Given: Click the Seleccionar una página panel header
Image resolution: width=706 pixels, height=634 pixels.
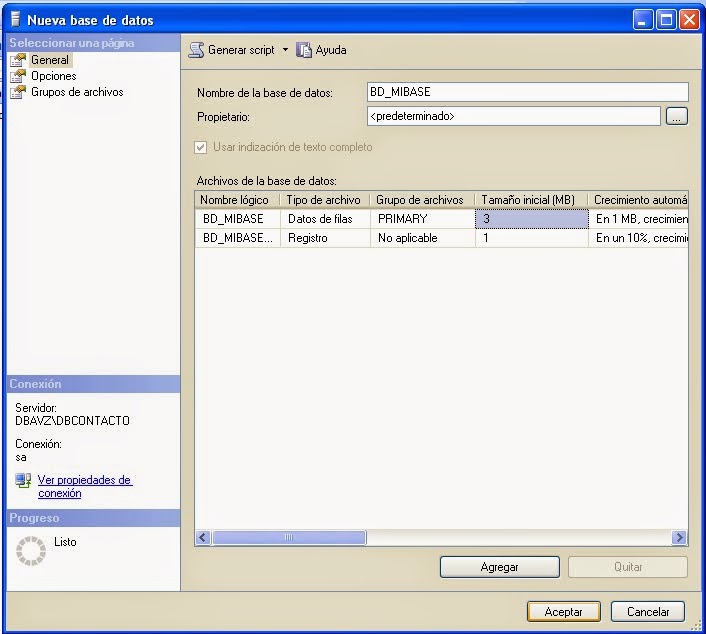Looking at the screenshot, I should [93, 43].
